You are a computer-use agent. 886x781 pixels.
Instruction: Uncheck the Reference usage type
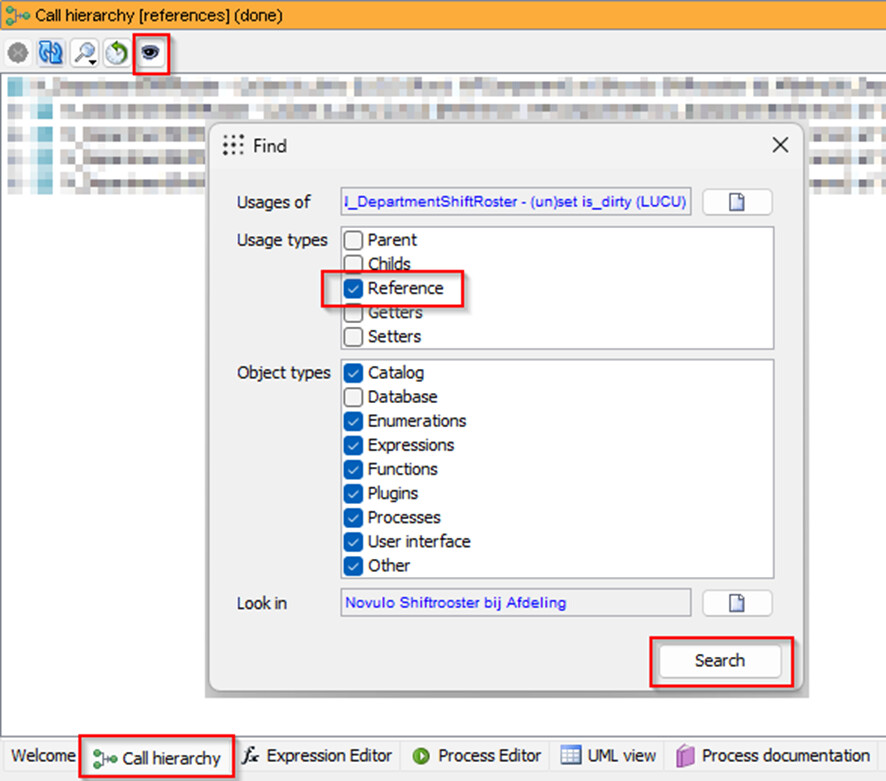click(x=353, y=288)
